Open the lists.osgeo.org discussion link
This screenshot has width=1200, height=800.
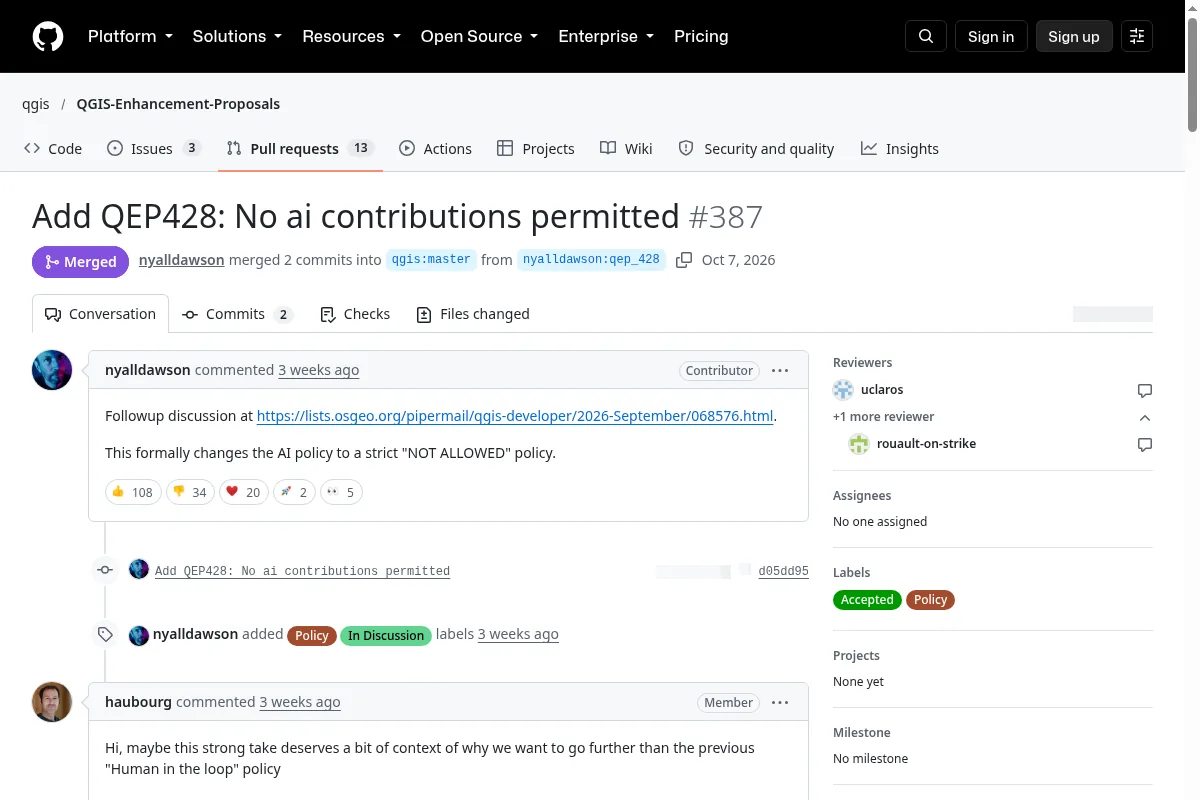click(515, 416)
